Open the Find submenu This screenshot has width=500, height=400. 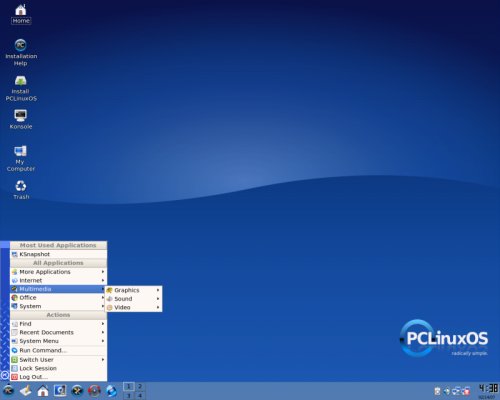[x=58, y=324]
